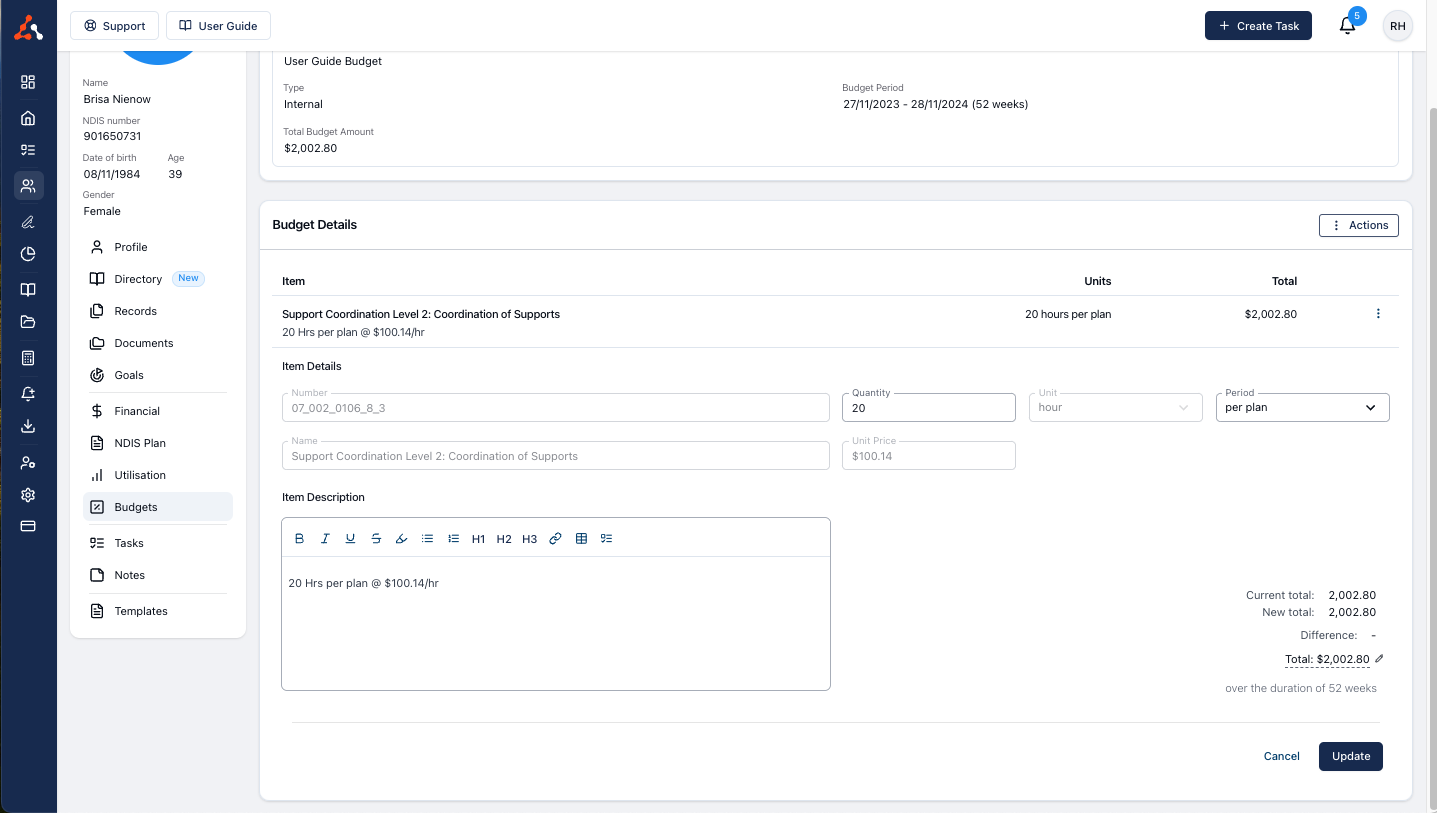1437x813 pixels.
Task: Open the Unit dropdown showing hour
Action: [1115, 407]
